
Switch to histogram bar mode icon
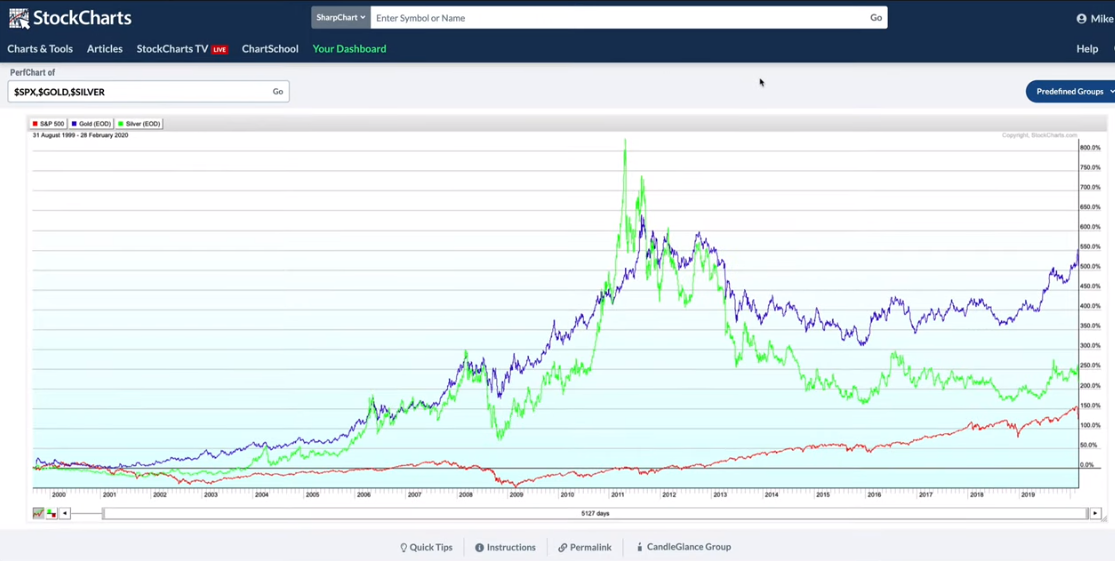point(51,513)
